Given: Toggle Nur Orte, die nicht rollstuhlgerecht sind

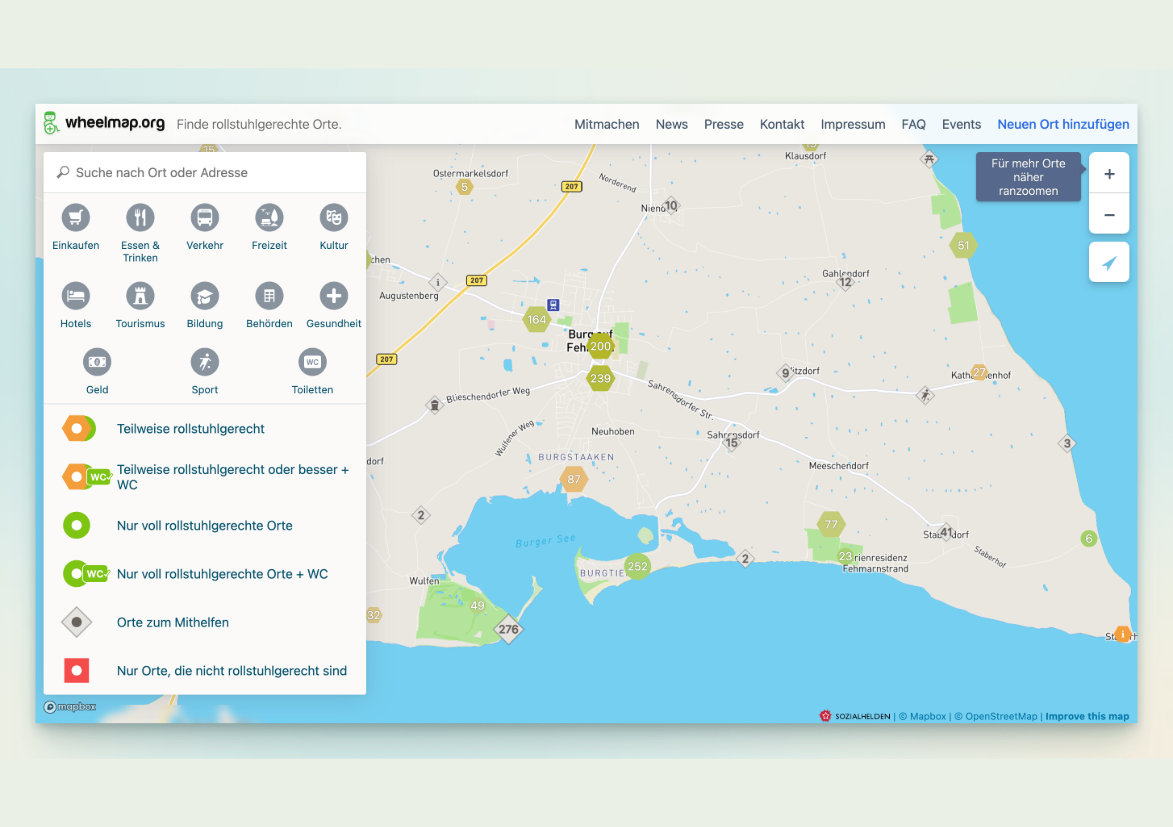Looking at the screenshot, I should pyautogui.click(x=231, y=671).
